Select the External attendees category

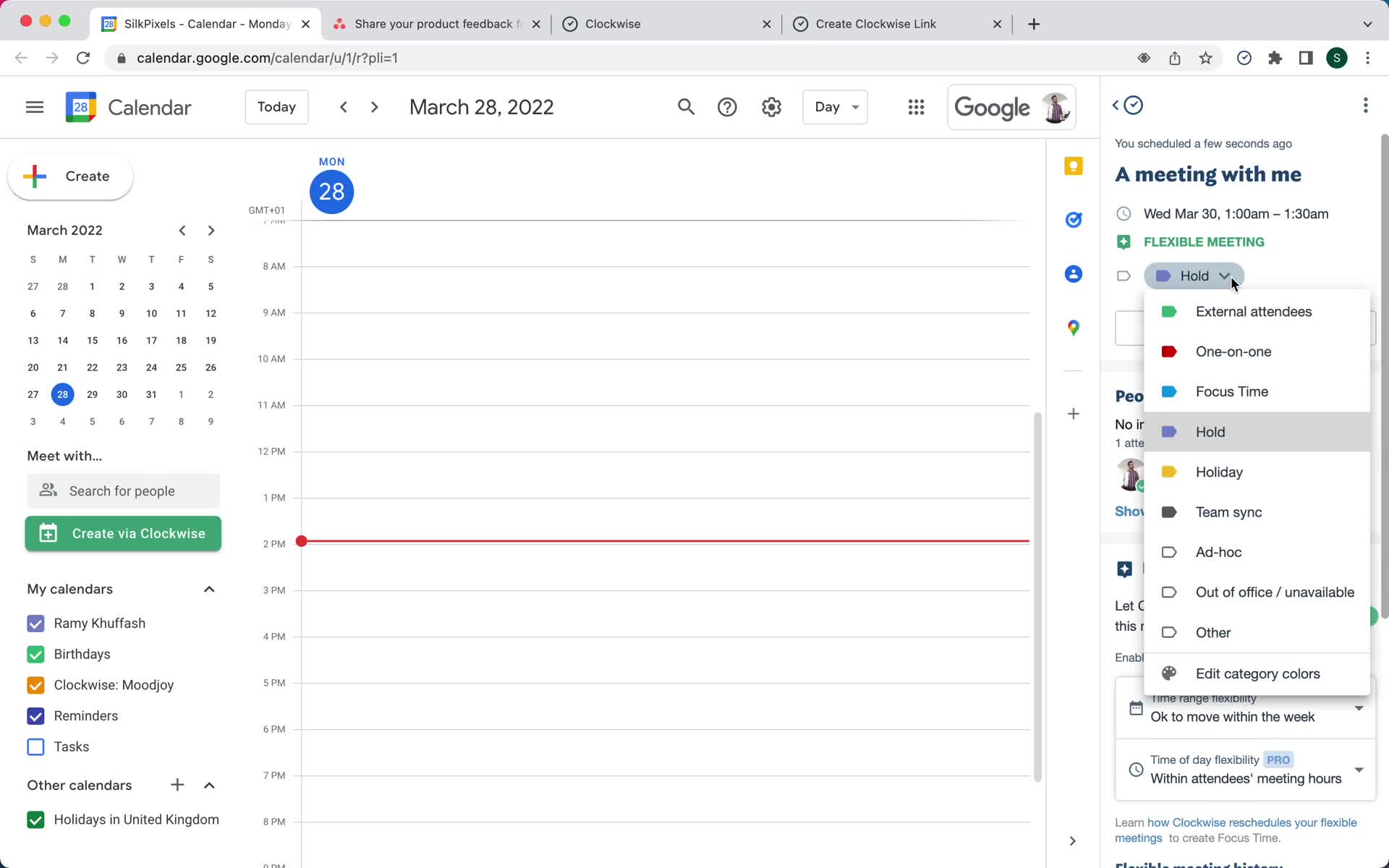1253,311
